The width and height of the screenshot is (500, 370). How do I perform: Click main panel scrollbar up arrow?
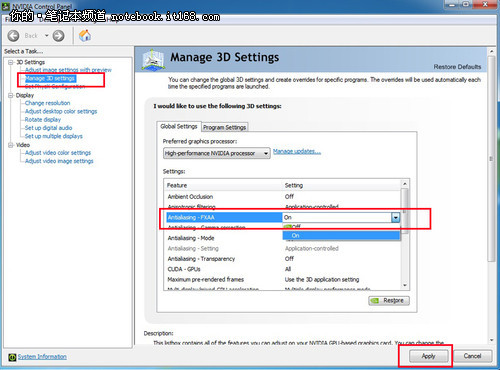tap(491, 52)
